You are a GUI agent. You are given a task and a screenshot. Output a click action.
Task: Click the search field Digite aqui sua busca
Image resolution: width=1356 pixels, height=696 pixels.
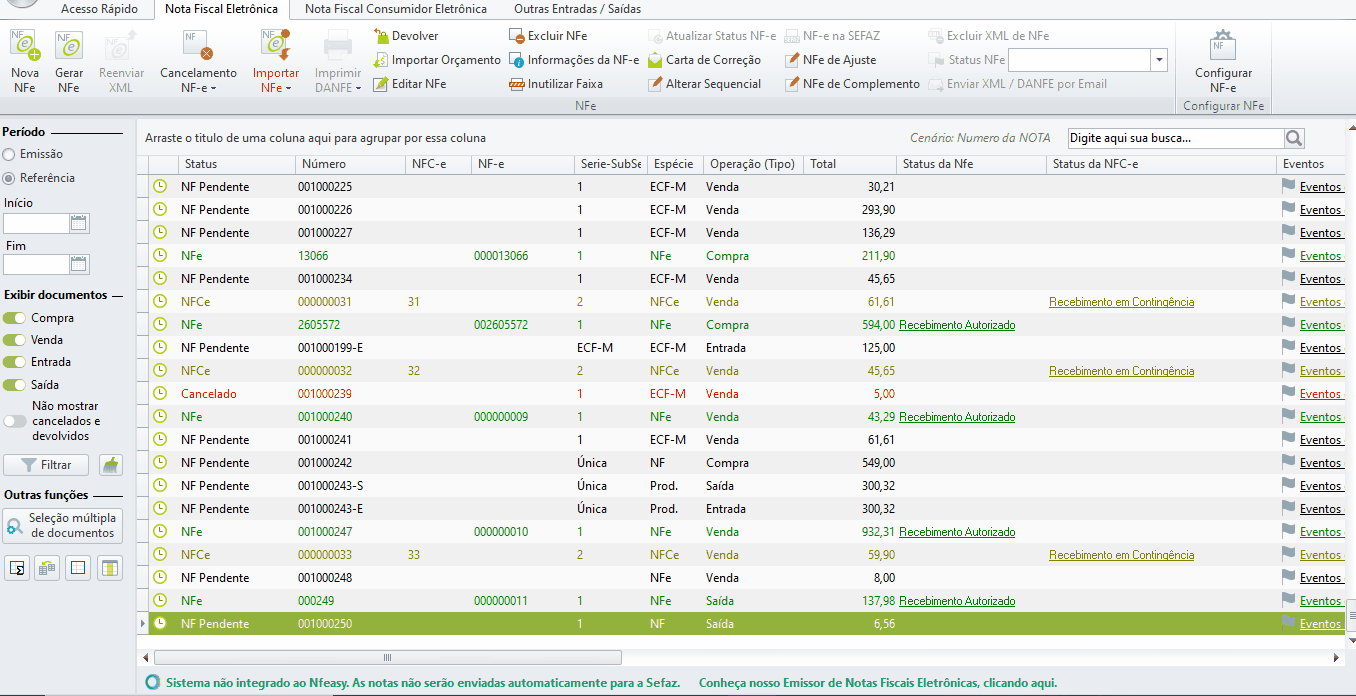tap(1175, 138)
